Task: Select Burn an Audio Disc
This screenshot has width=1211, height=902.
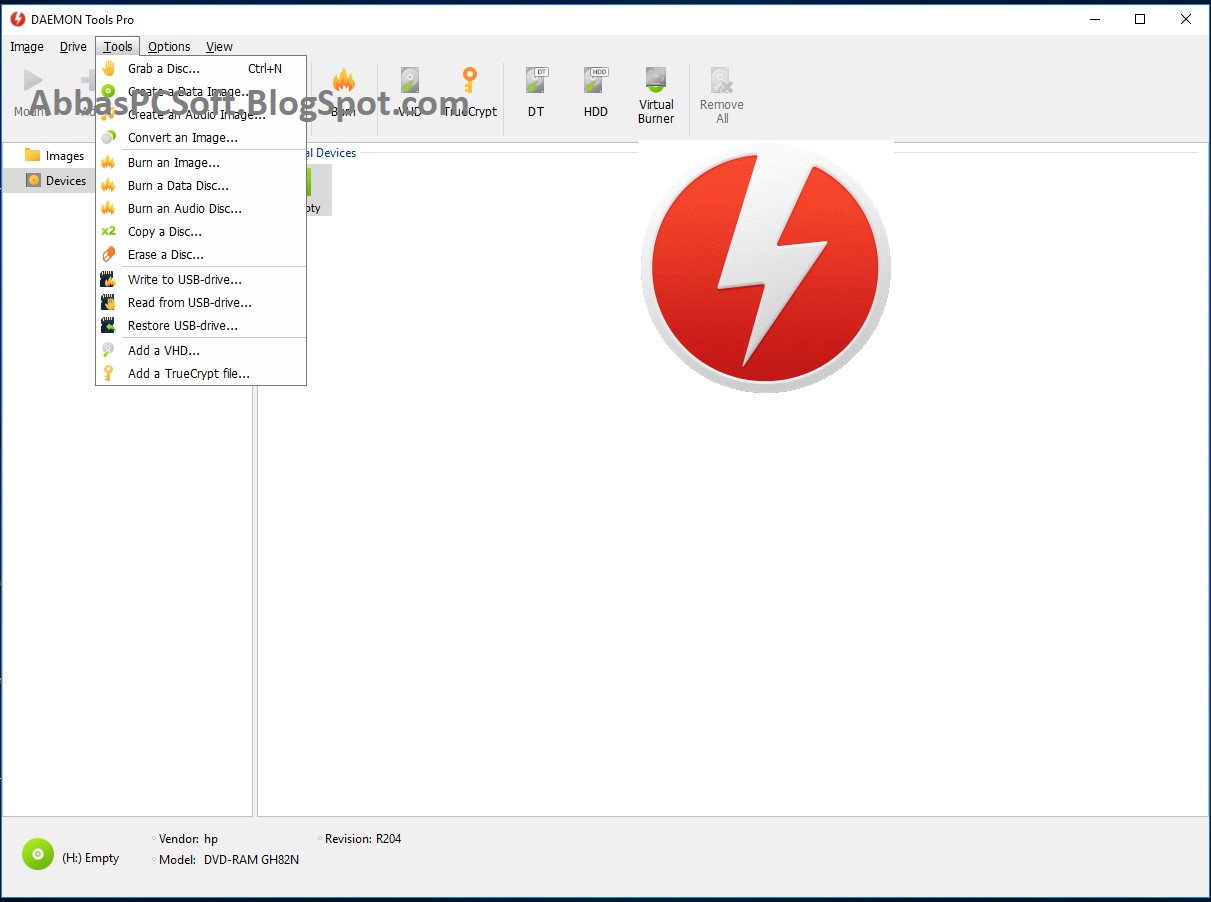Action: pos(201,208)
